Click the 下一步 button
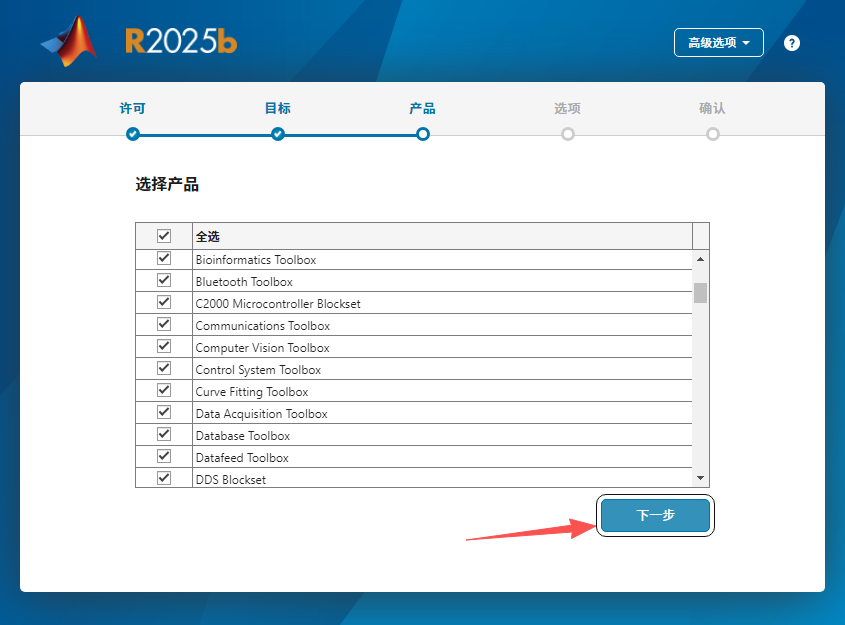The image size is (845, 625). 655,515
